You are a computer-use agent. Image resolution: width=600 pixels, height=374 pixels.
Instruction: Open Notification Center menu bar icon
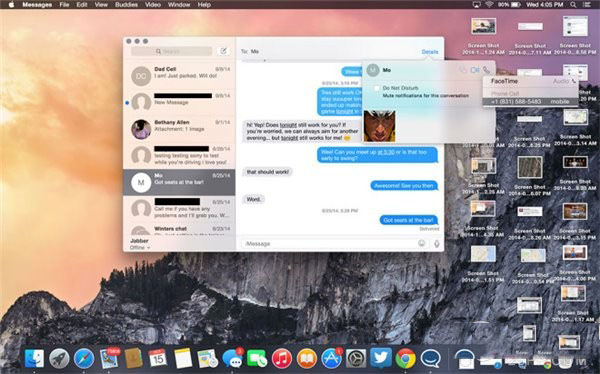587,5
